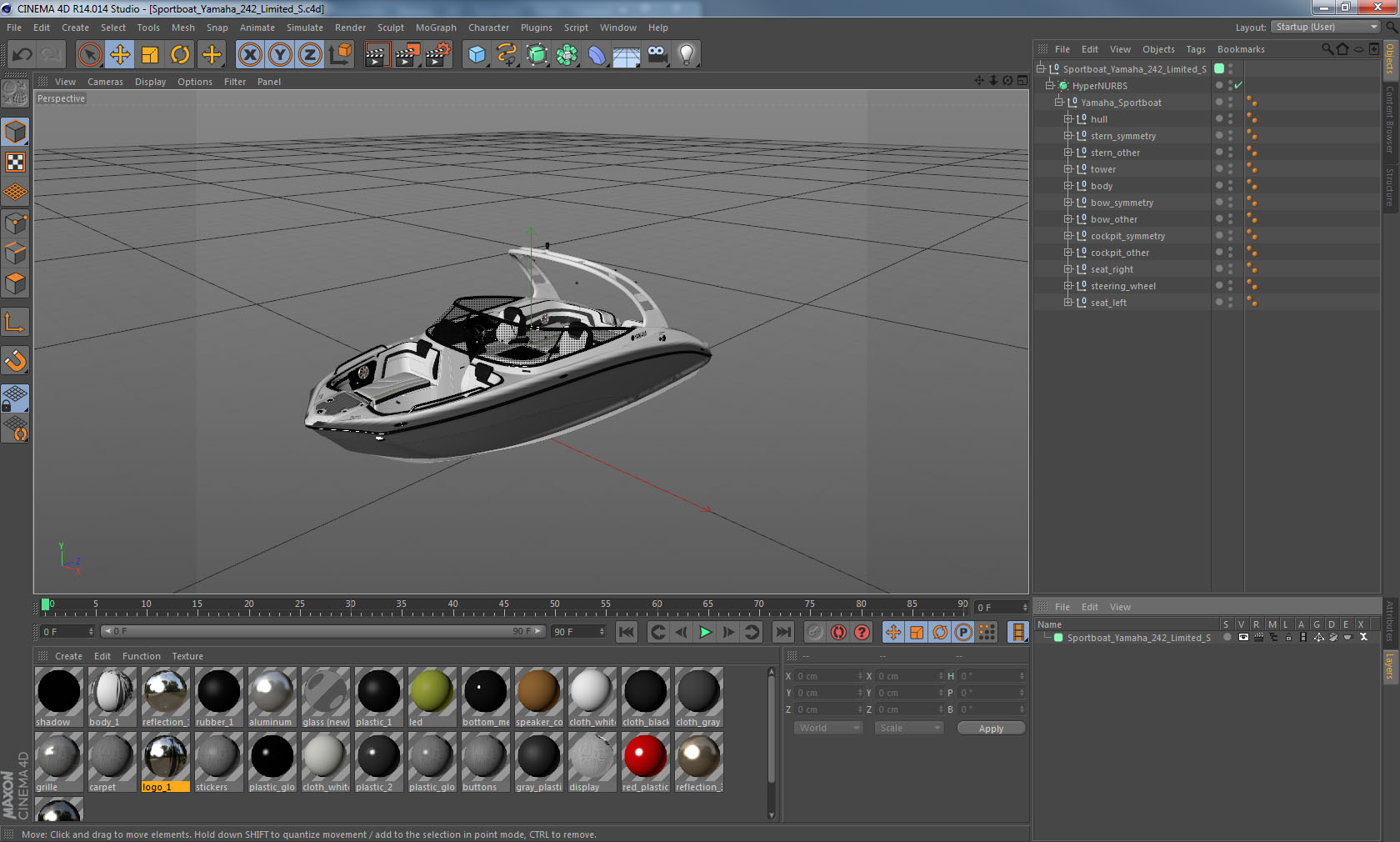
Task: Open the Array modeling objects icon
Action: (567, 55)
